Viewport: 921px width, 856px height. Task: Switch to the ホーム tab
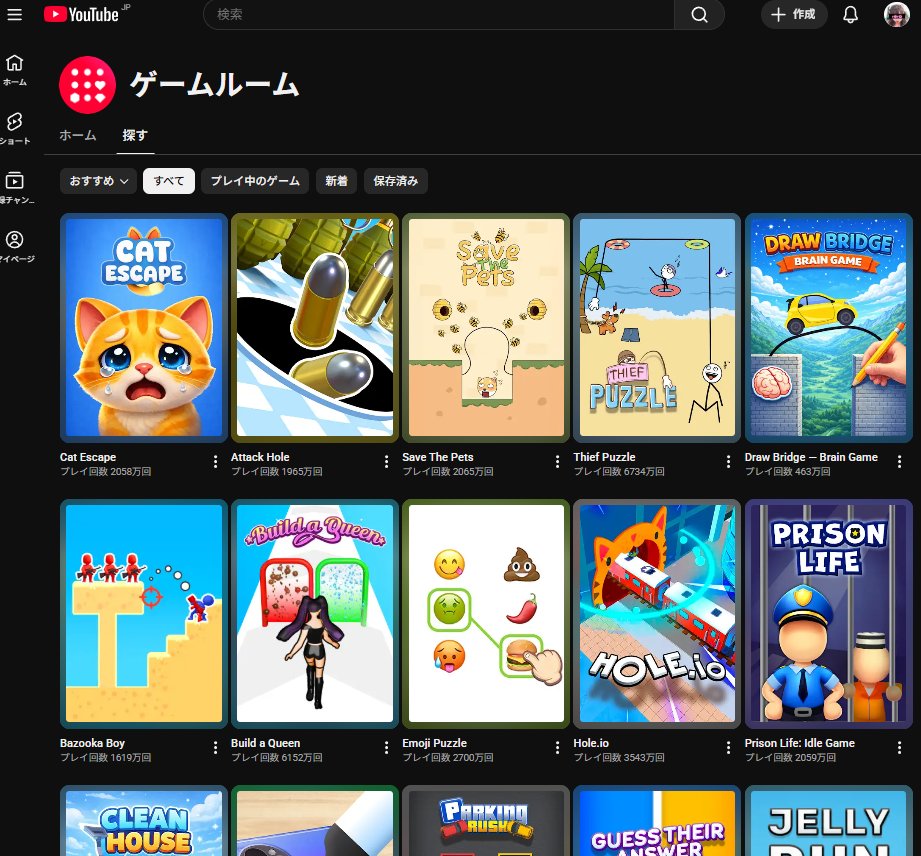click(x=78, y=135)
